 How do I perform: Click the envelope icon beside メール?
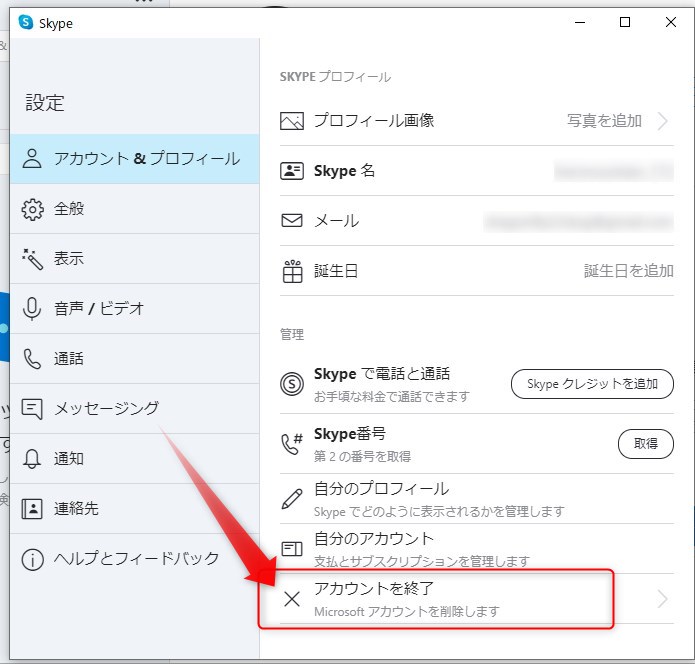pyautogui.click(x=292, y=220)
